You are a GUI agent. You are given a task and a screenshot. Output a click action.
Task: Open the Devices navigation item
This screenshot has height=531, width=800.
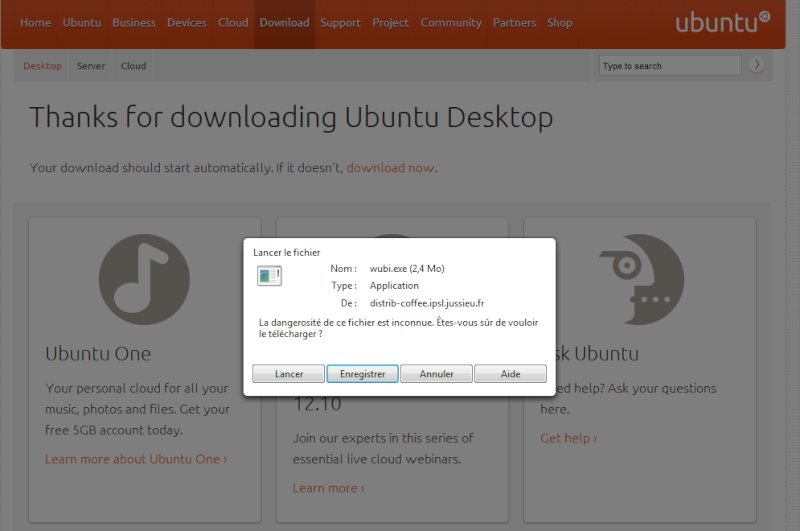187,23
